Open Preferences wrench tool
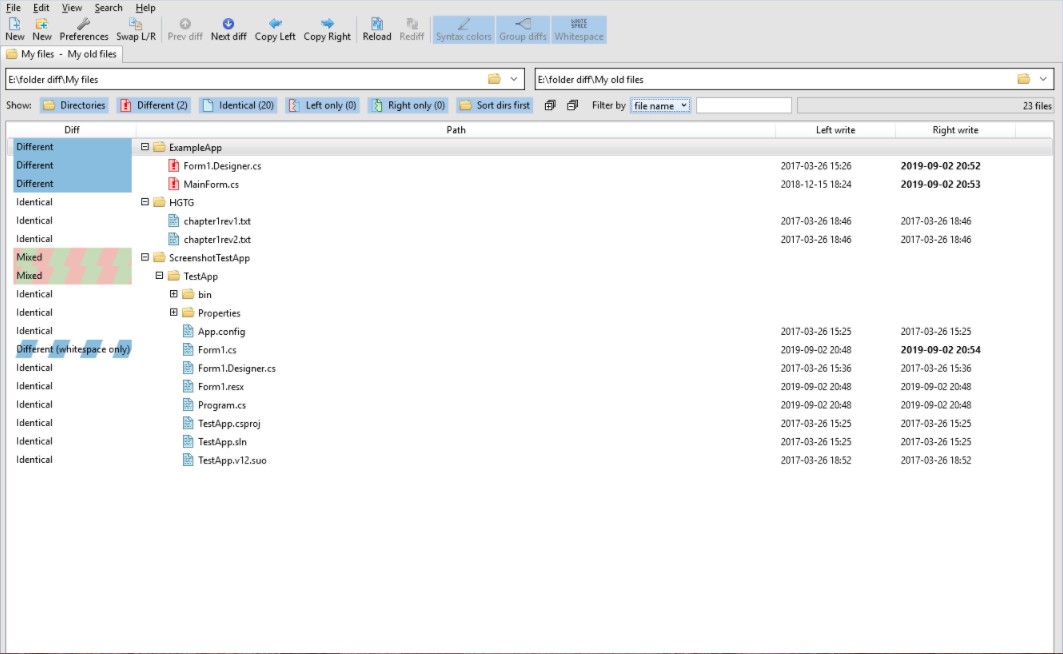 pyautogui.click(x=83, y=29)
